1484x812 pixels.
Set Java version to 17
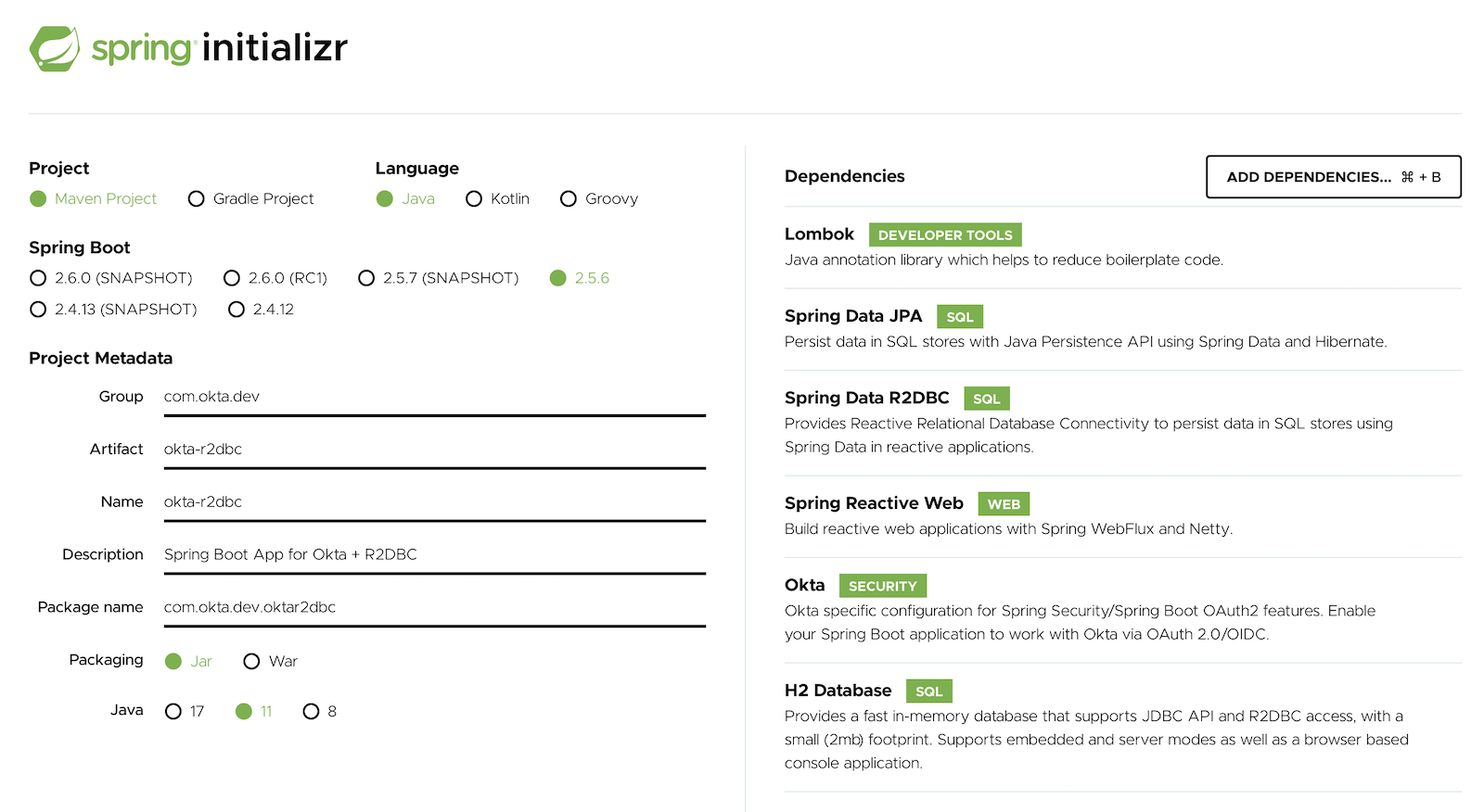173,711
